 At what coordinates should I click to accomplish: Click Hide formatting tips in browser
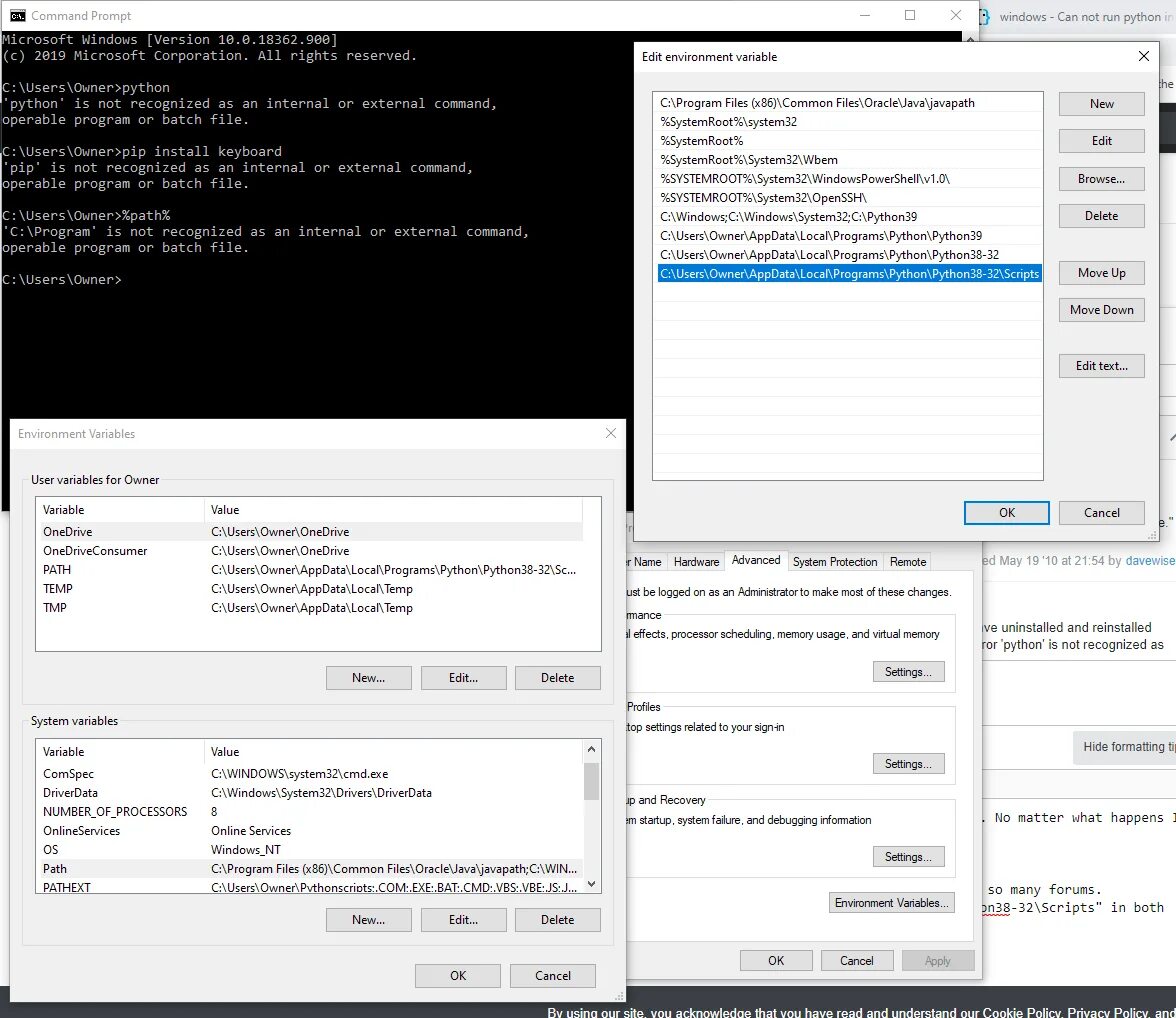(x=1125, y=747)
